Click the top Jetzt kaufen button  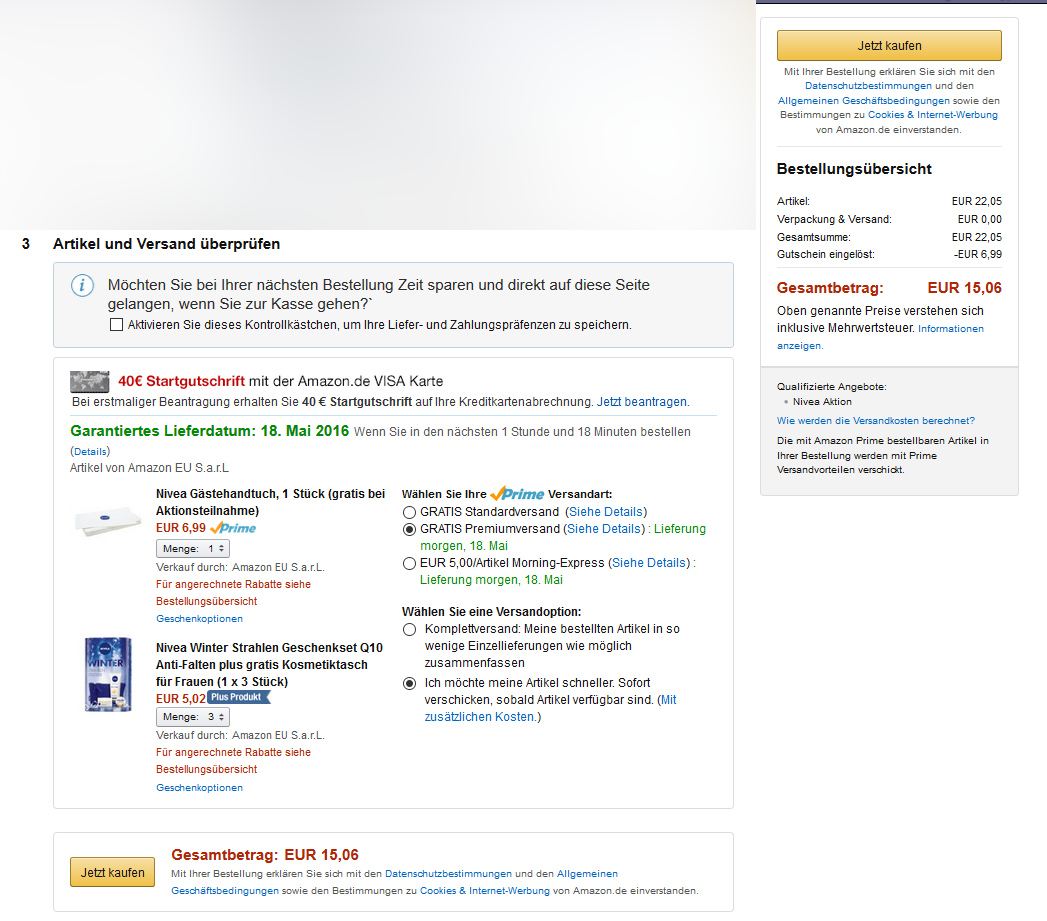(889, 45)
